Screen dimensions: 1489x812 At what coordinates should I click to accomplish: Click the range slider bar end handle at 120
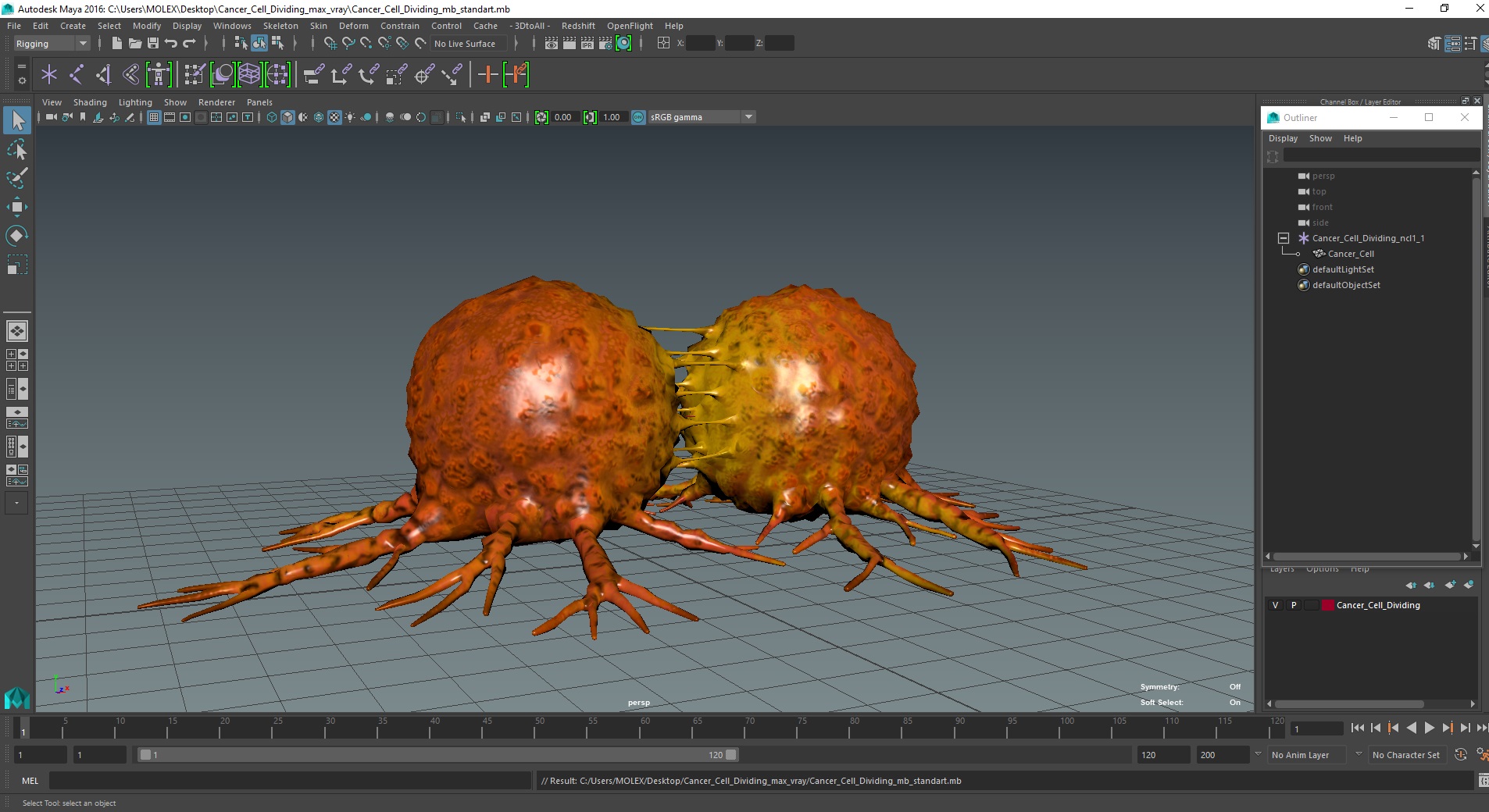(x=731, y=755)
